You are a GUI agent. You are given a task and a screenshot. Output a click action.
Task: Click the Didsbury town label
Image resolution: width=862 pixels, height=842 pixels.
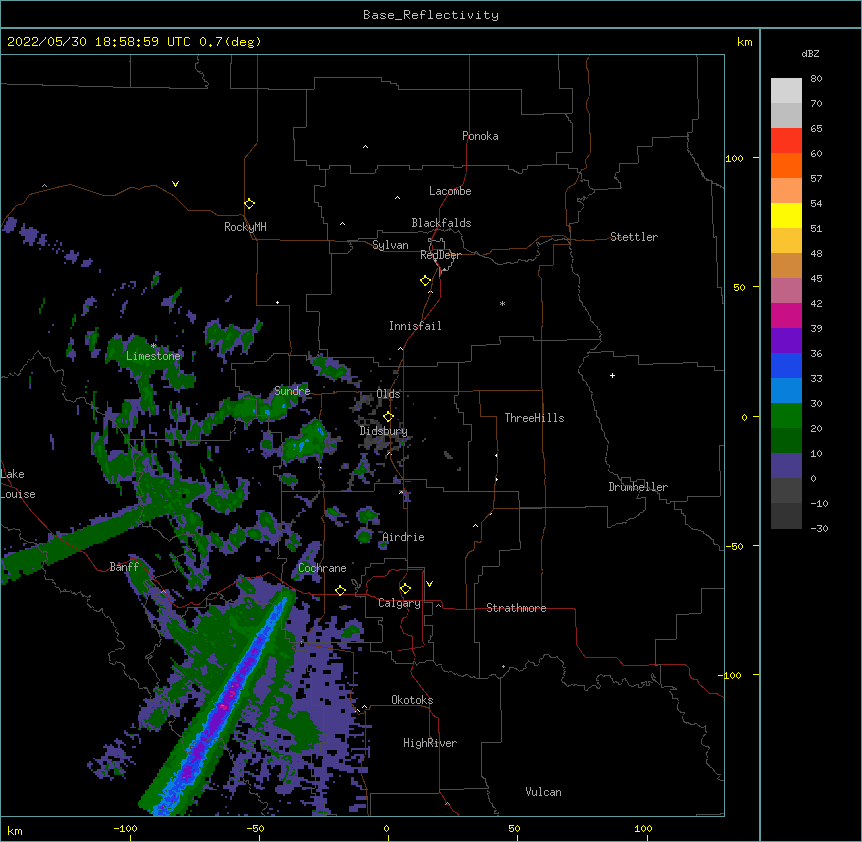384,431
